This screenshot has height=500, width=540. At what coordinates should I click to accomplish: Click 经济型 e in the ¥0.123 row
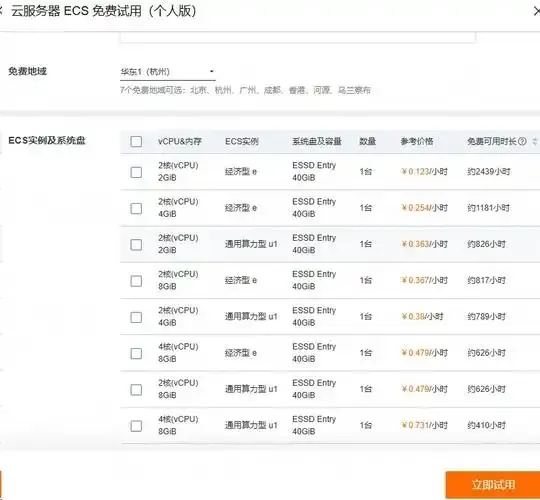[241, 171]
